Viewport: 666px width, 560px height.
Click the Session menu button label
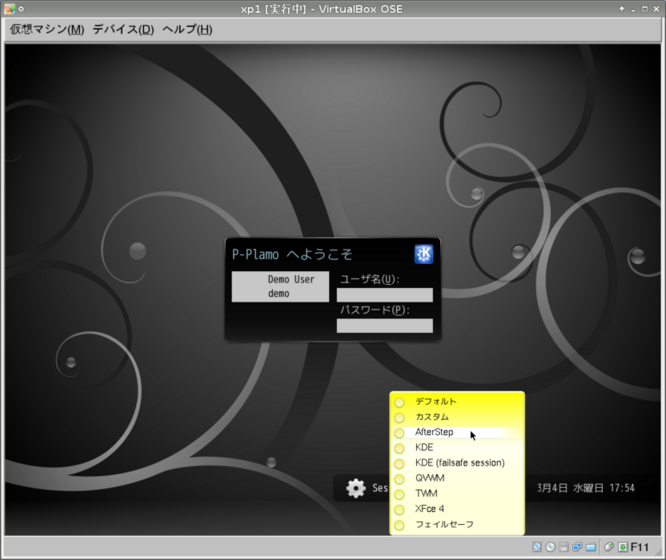tap(380, 488)
